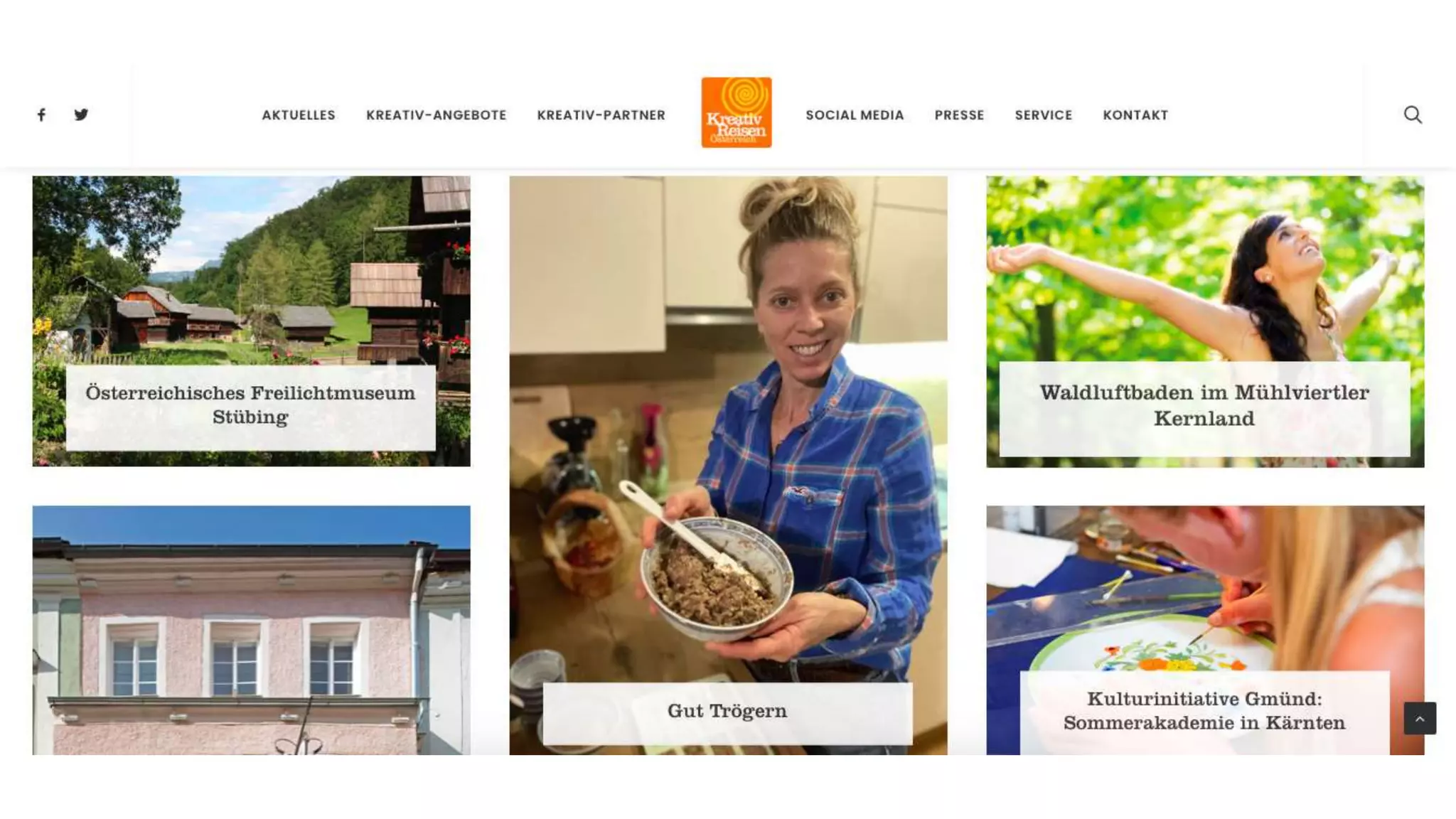Screen dimensions: 1456x819
Task: Click the pink building facade photo
Action: pyautogui.click(x=251, y=630)
